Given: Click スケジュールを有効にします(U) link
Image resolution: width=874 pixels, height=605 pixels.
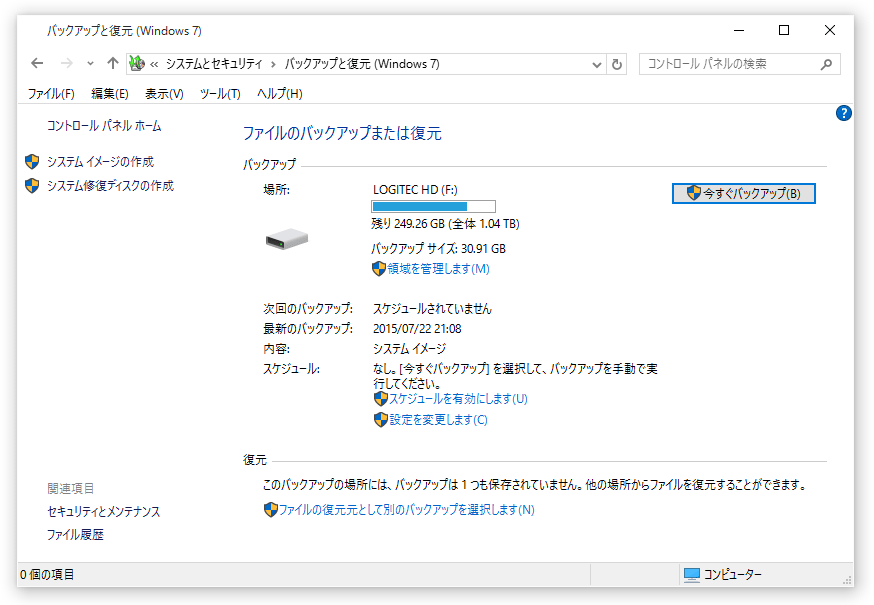Looking at the screenshot, I should tap(458, 399).
